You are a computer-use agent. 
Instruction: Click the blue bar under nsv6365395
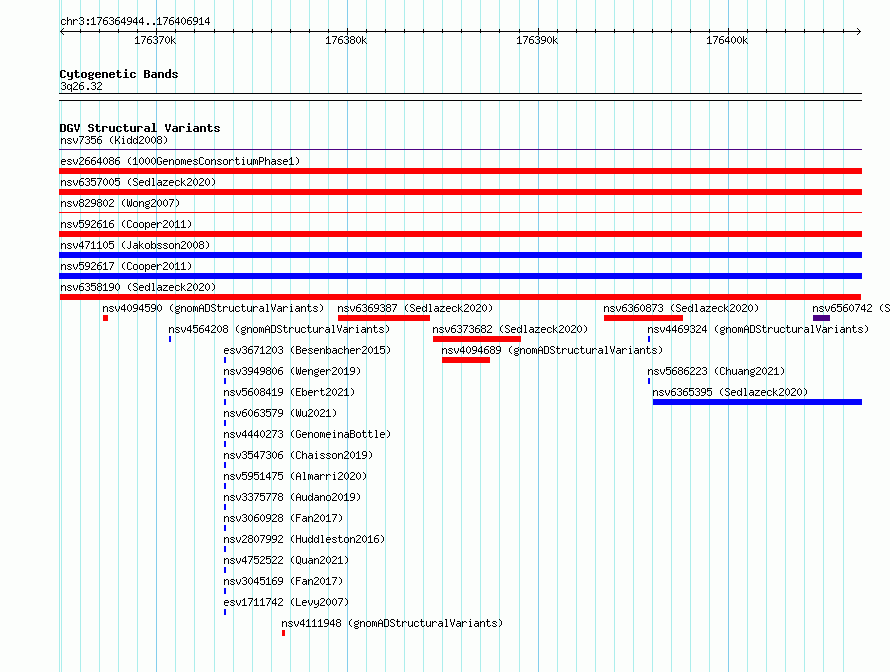[757, 402]
